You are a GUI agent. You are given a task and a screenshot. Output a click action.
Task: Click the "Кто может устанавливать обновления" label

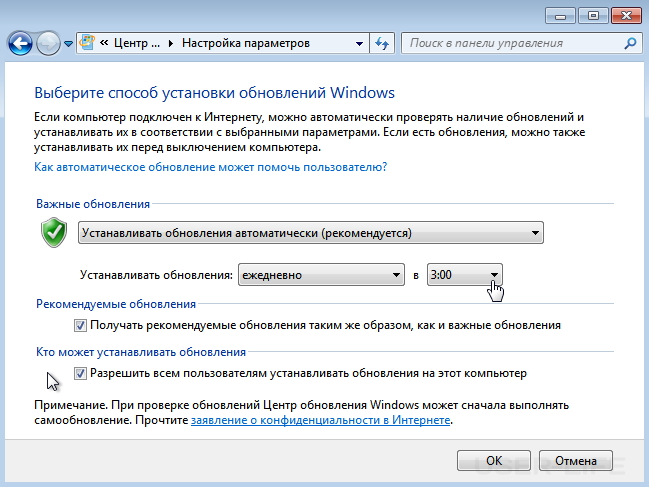point(141,352)
